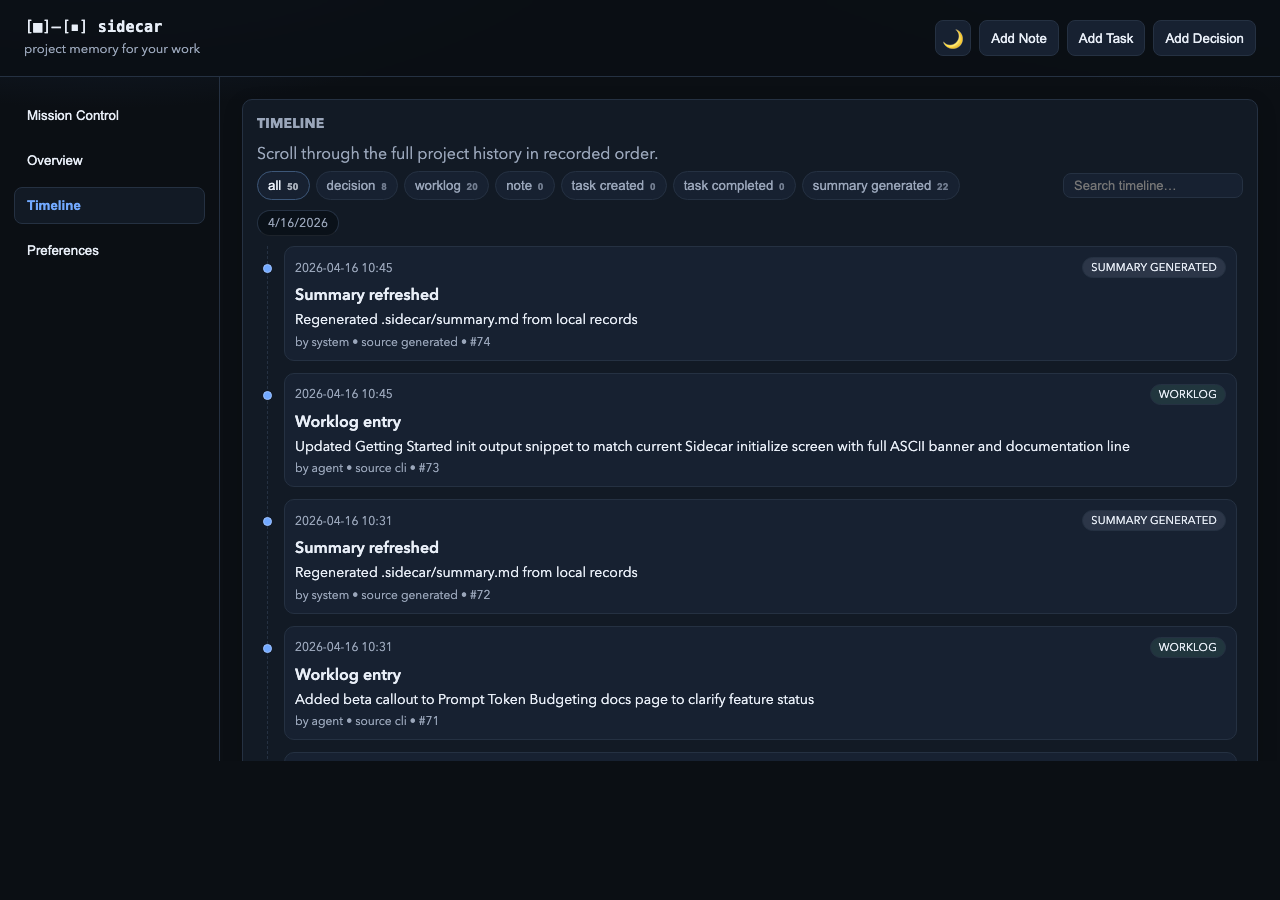1280x900 pixels.
Task: Click 'Added beta callout to Prompt Token' text
Action: pos(554,700)
